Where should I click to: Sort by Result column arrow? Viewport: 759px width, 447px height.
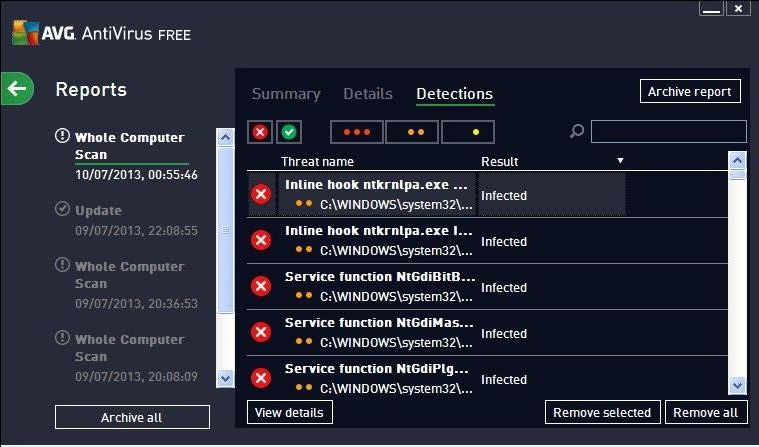pyautogui.click(x=620, y=160)
